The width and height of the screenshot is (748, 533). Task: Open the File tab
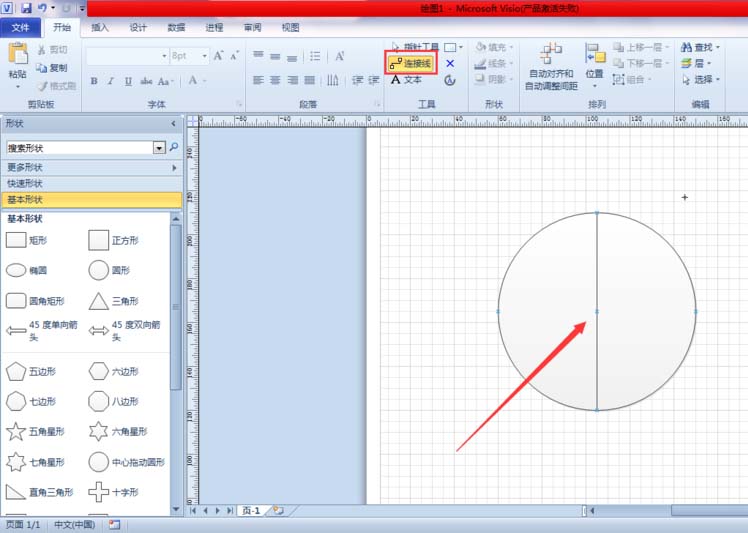pos(21,27)
